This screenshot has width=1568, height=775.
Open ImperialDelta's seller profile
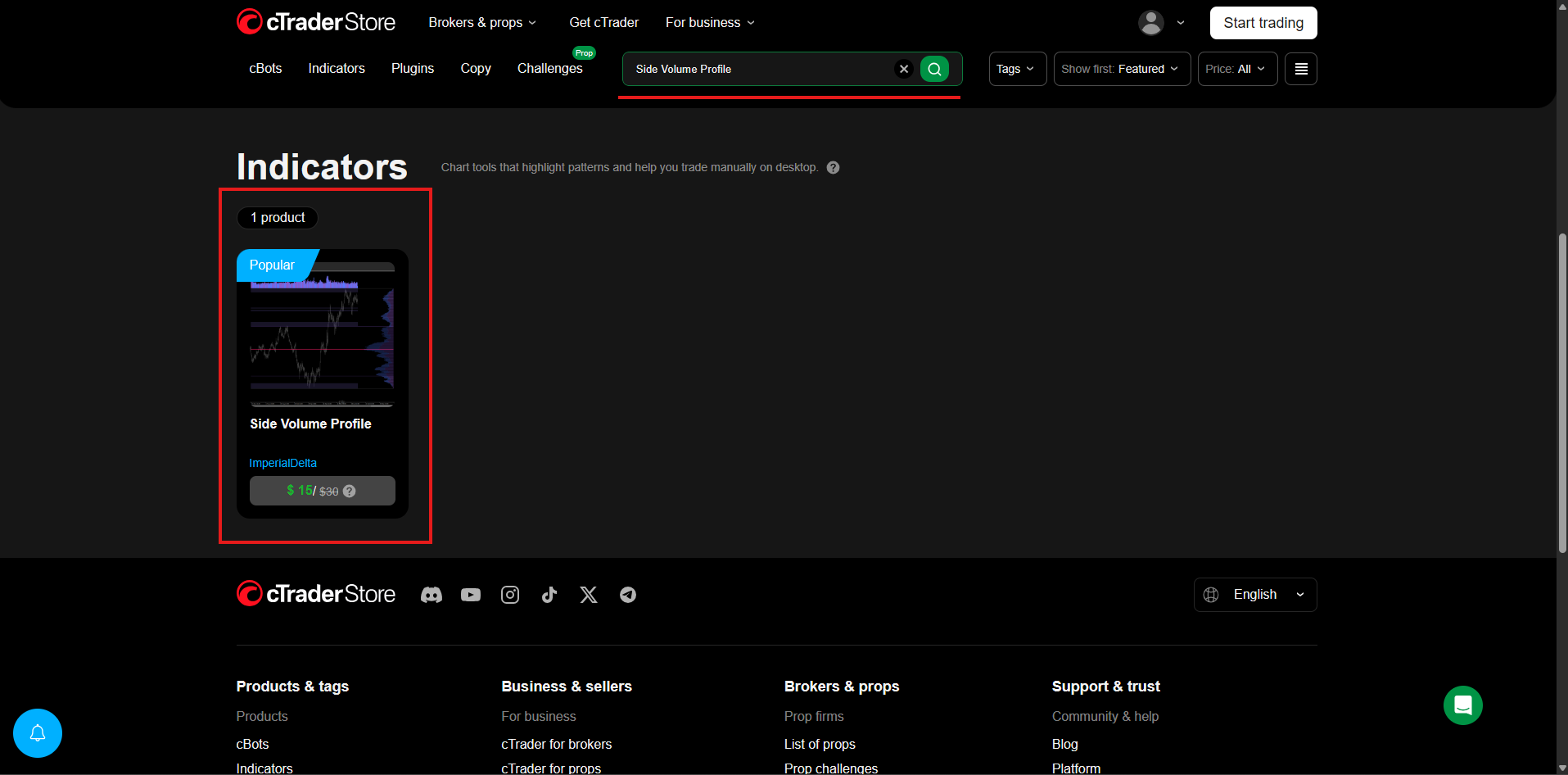pos(282,463)
